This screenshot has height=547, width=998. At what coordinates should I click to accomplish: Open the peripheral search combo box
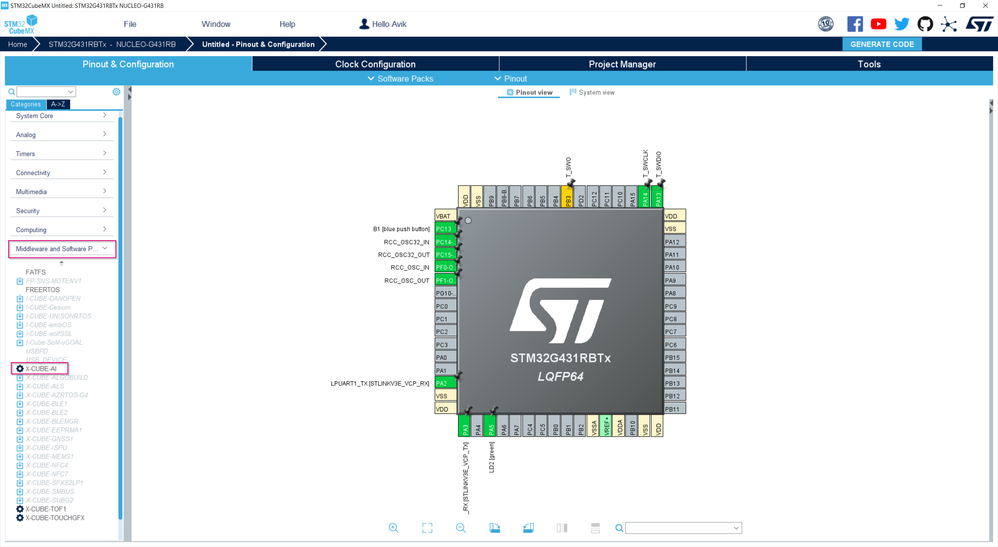(46, 92)
